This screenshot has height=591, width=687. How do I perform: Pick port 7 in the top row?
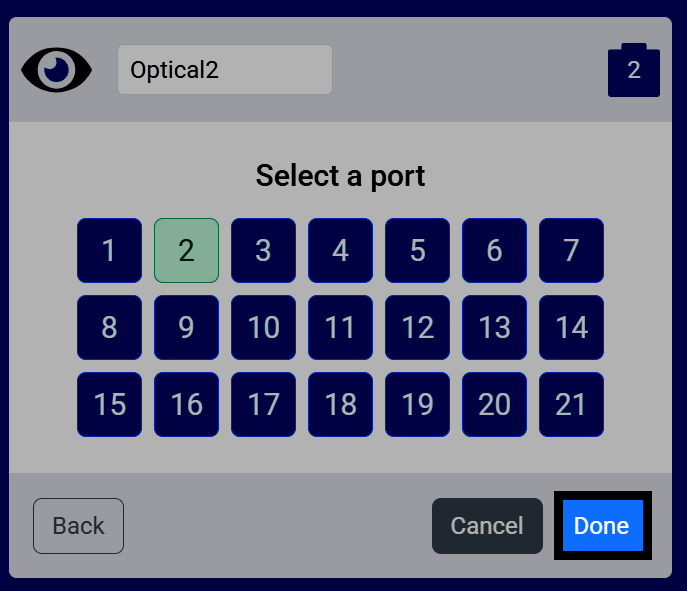571,251
